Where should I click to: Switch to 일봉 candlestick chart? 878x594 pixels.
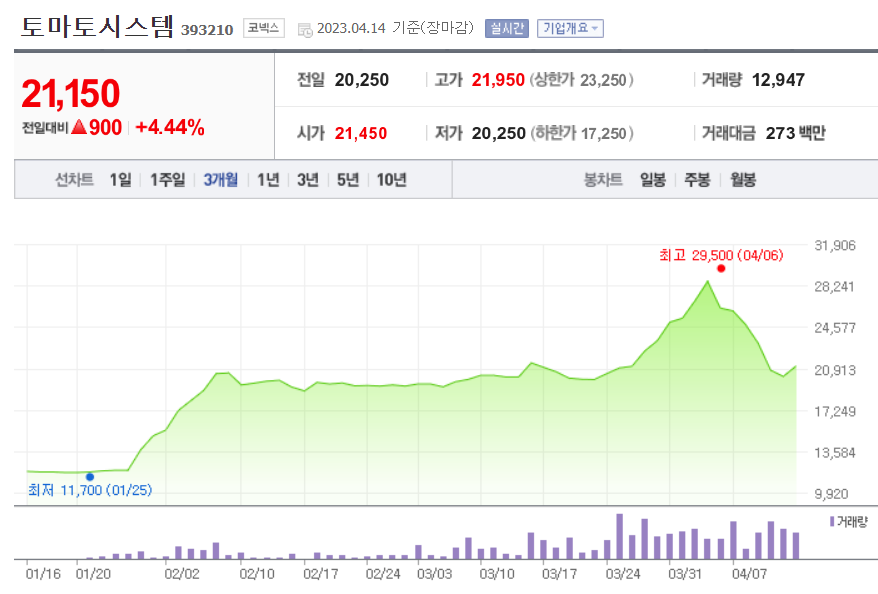click(x=653, y=180)
